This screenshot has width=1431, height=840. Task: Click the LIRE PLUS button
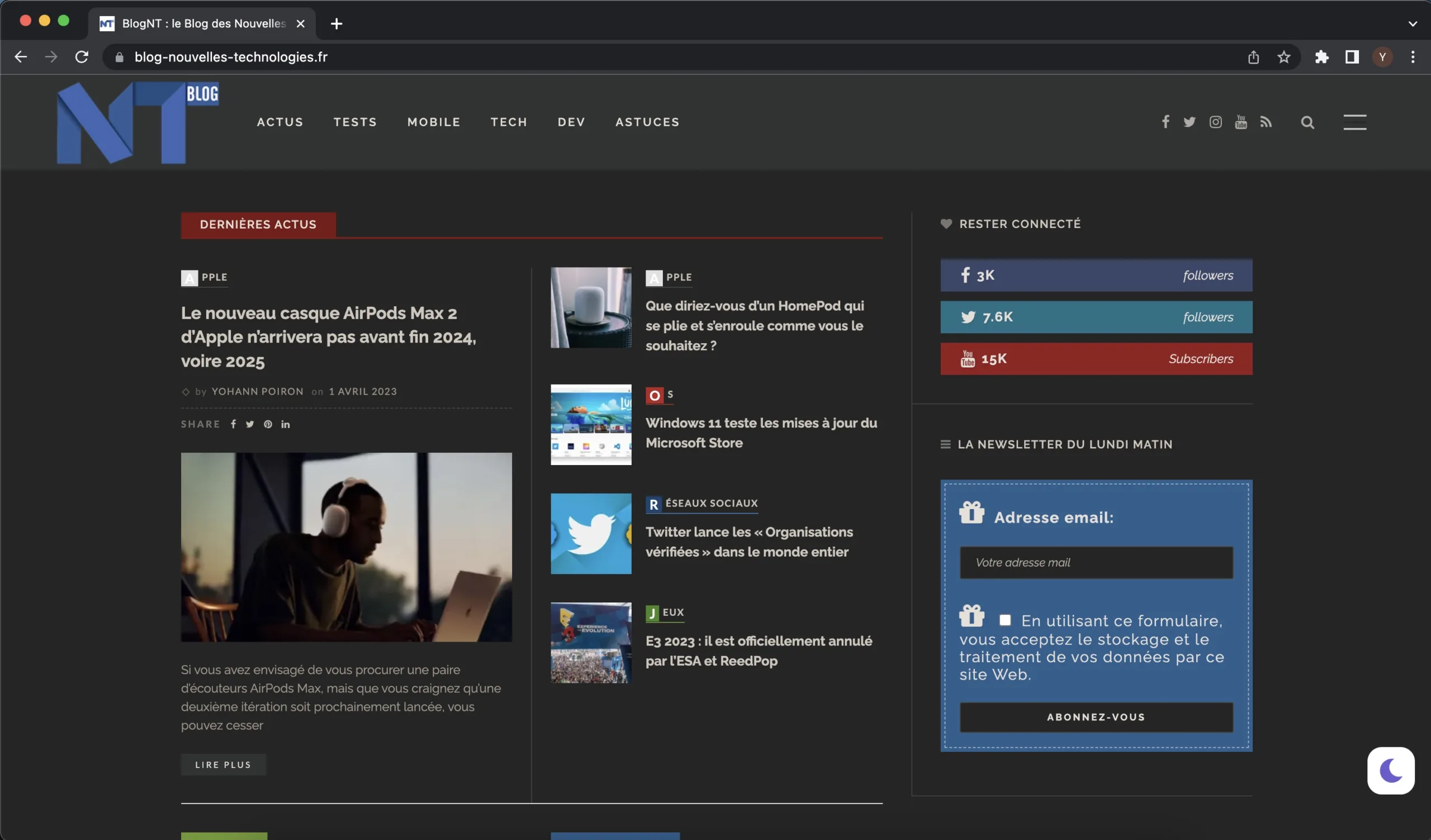[223, 765]
